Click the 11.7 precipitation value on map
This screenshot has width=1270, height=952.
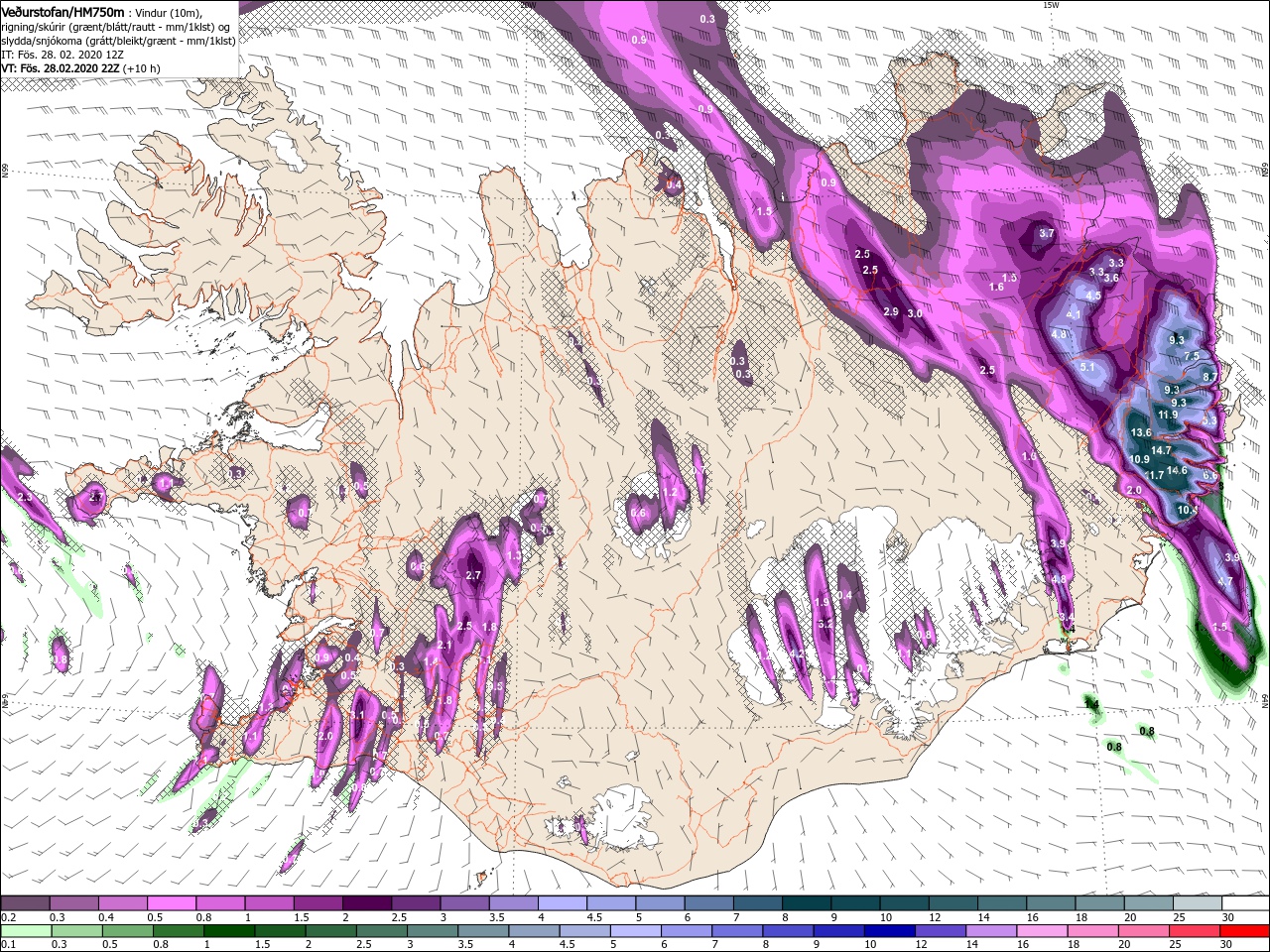1155,476
